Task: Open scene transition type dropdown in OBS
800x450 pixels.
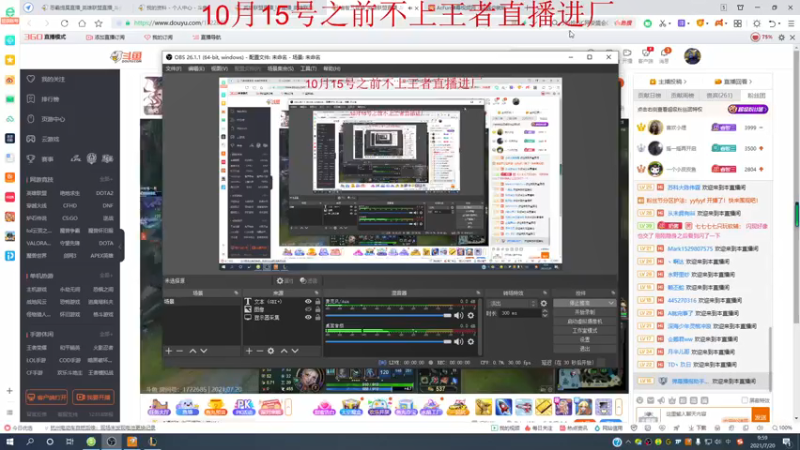Action: [x=512, y=303]
